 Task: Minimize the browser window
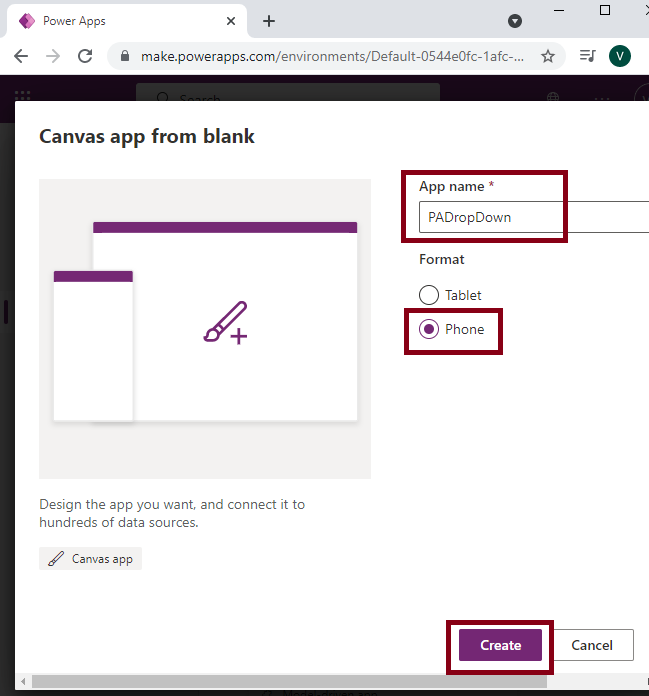(x=559, y=10)
